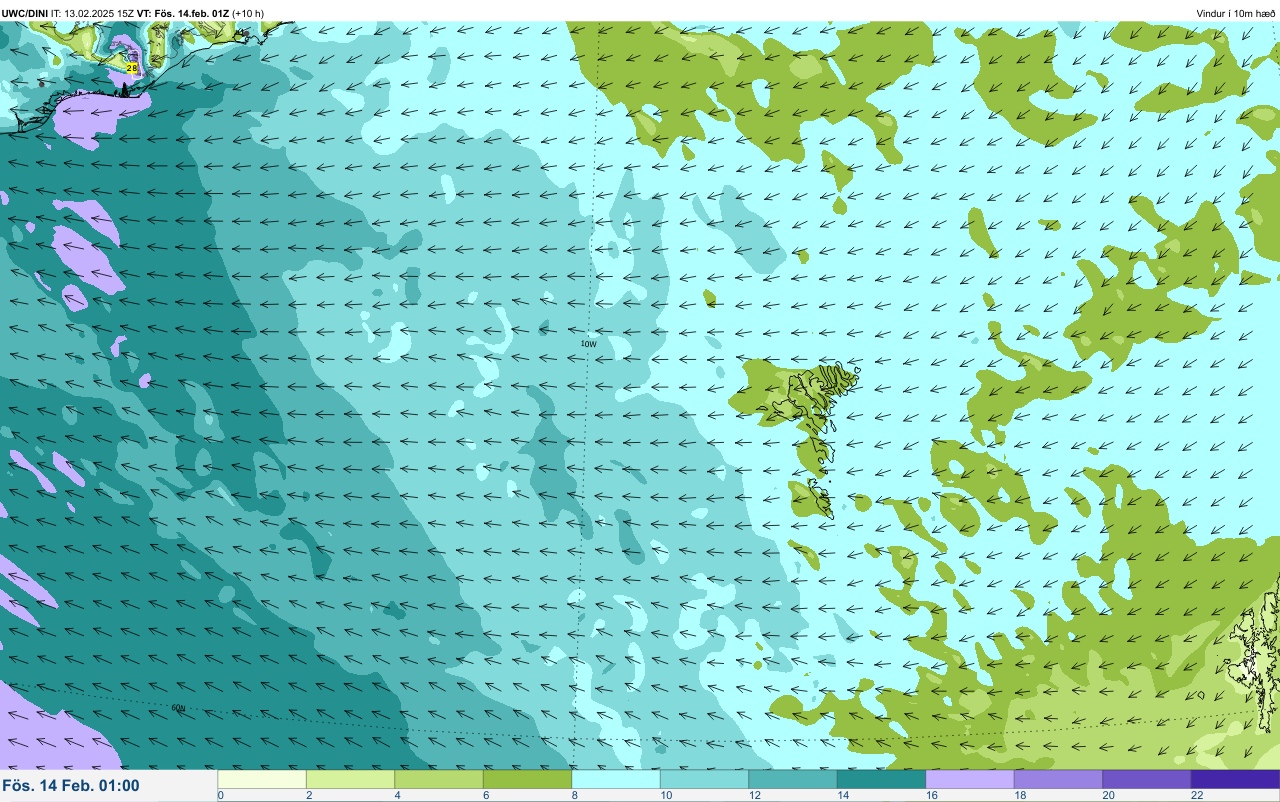Click the 'Fös. 14 Feb. 01:00' date label
This screenshot has width=1280, height=802.
[x=71, y=786]
